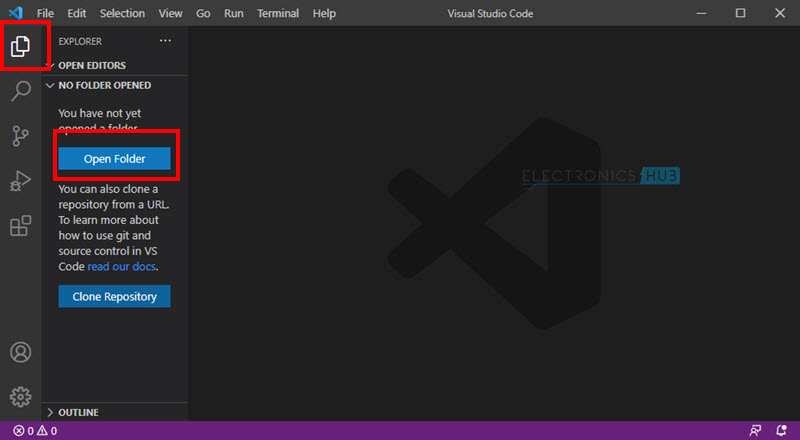This screenshot has height=440, width=800.
Task: Open the Explorer more actions ellipsis
Action: coord(165,41)
